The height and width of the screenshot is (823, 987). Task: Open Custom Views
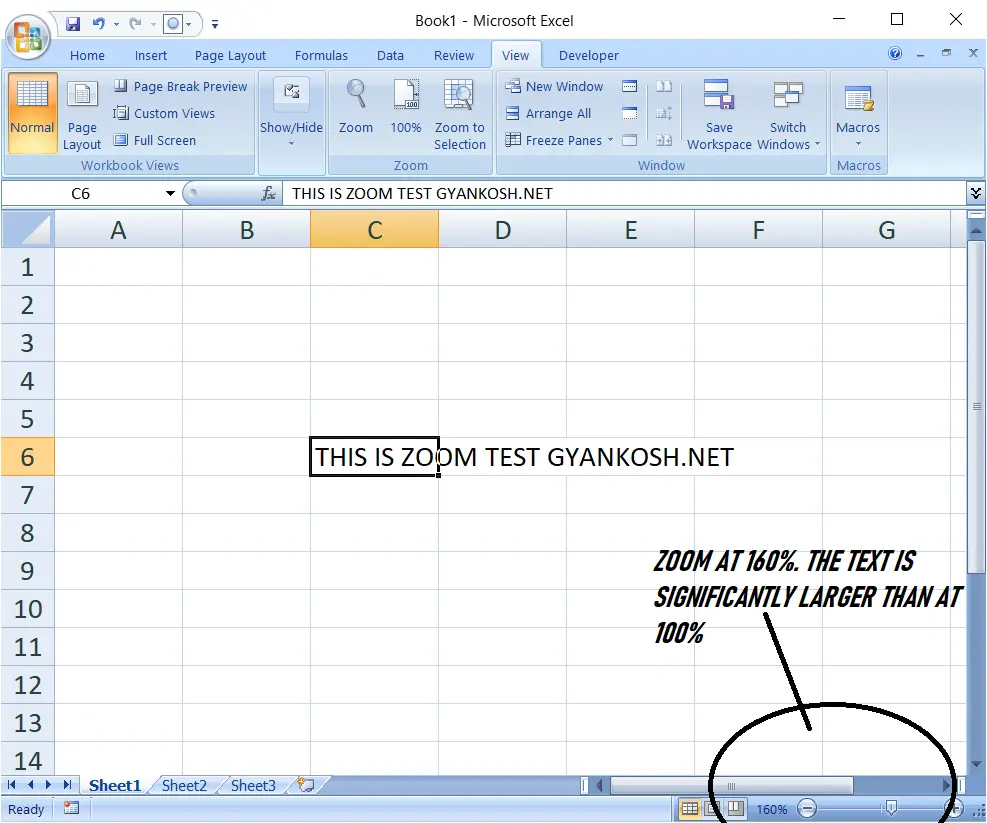tap(164, 113)
